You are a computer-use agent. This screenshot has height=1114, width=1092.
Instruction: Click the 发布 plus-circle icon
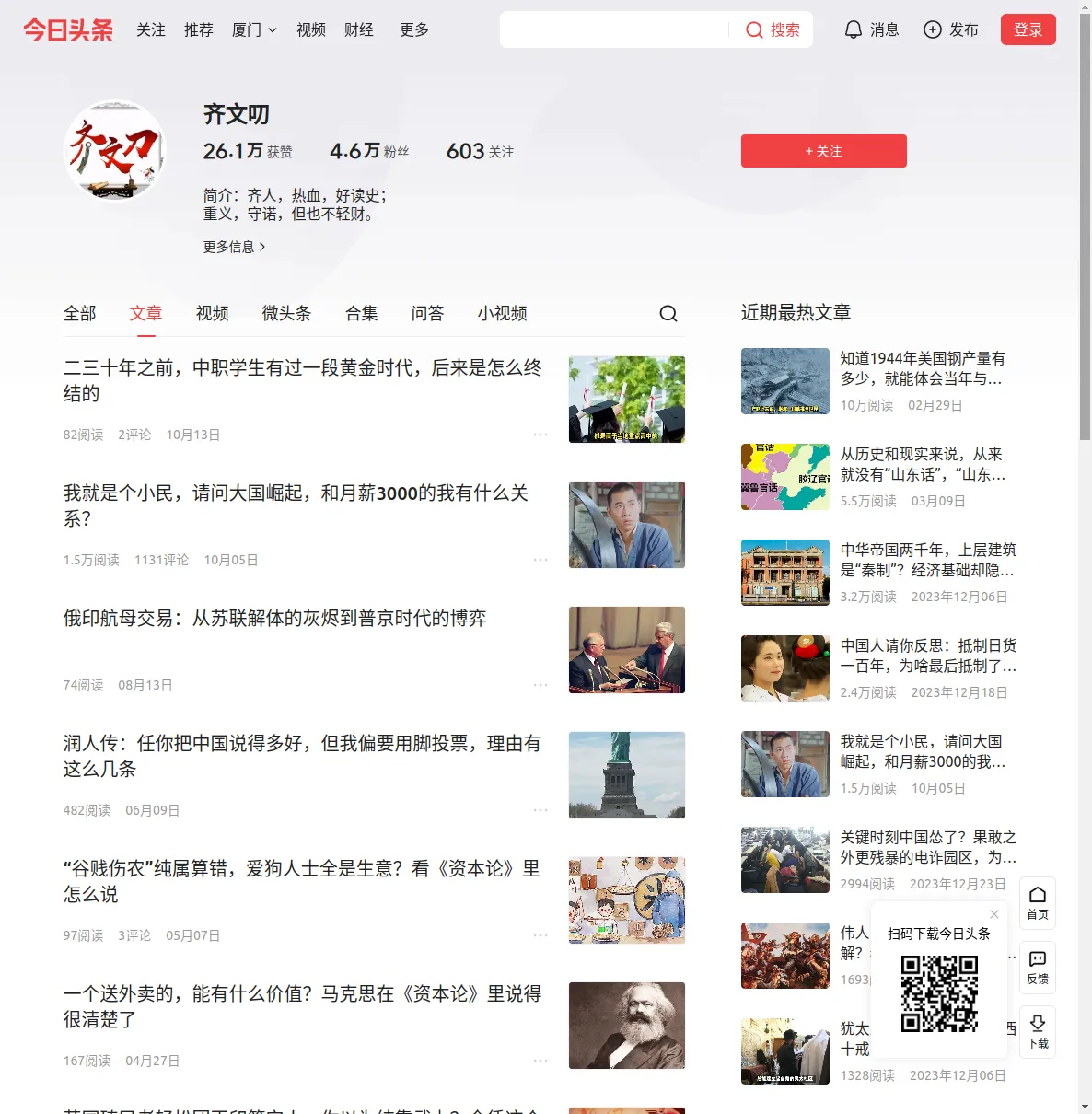933,30
